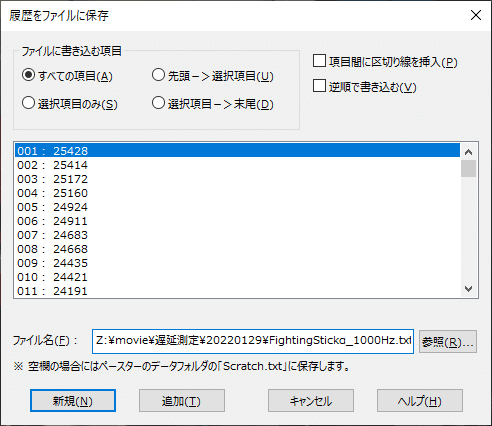This screenshot has height=426, width=492.
Task: Click the ファイル名 path input field
Action: 253,341
